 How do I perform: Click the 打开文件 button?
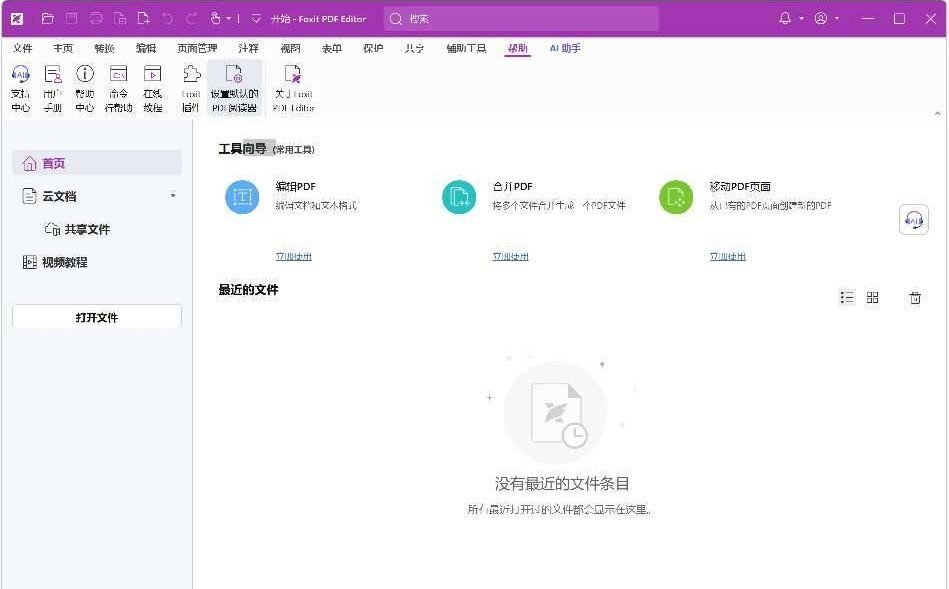[97, 317]
